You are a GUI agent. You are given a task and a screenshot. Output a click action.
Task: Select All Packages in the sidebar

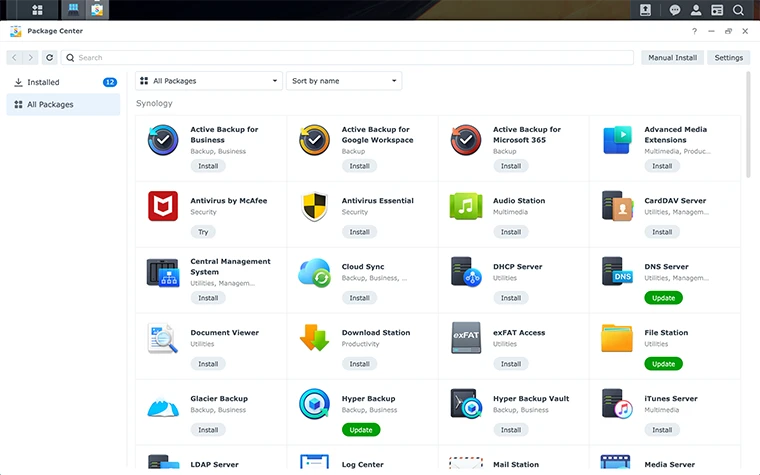pos(63,105)
